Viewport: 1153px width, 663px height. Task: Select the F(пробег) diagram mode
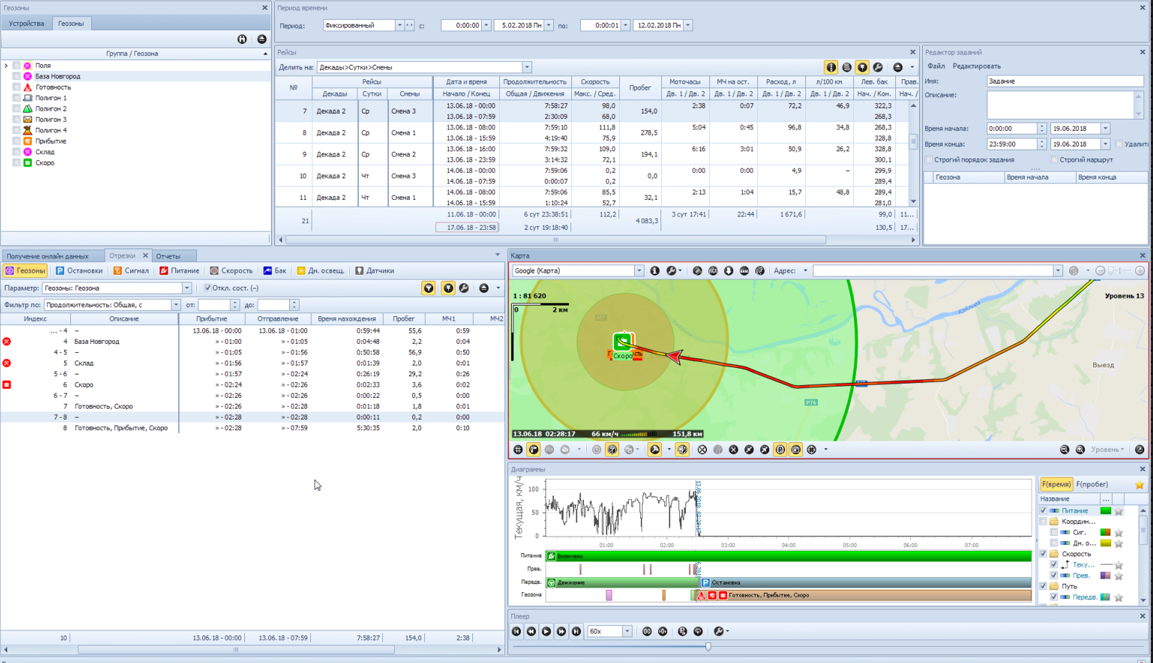tap(1092, 484)
